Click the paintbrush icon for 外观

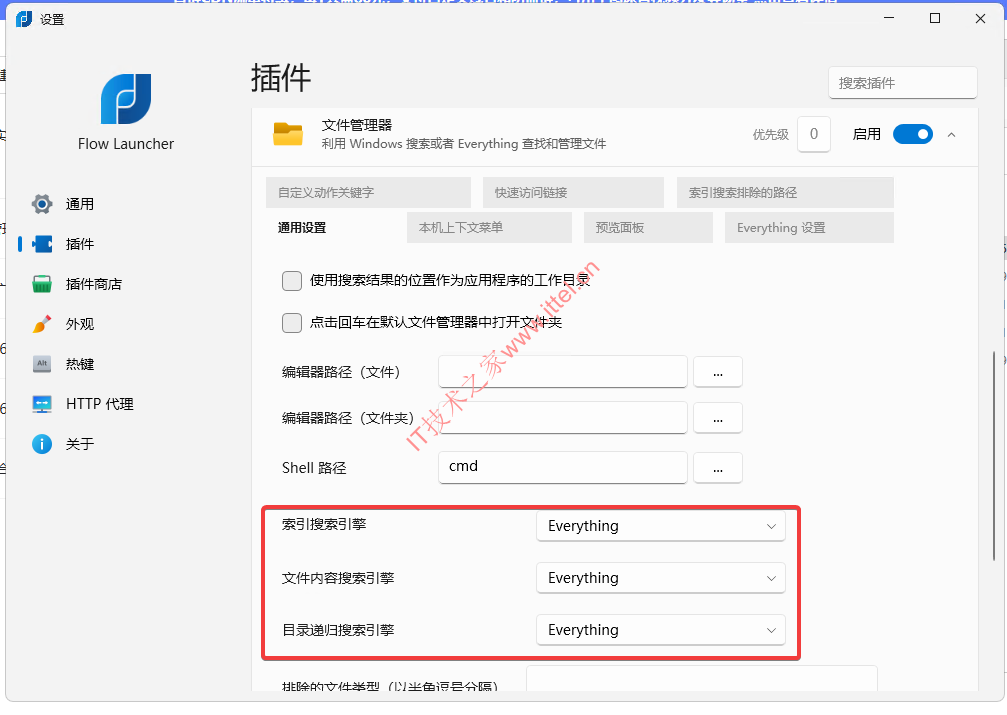click(42, 324)
